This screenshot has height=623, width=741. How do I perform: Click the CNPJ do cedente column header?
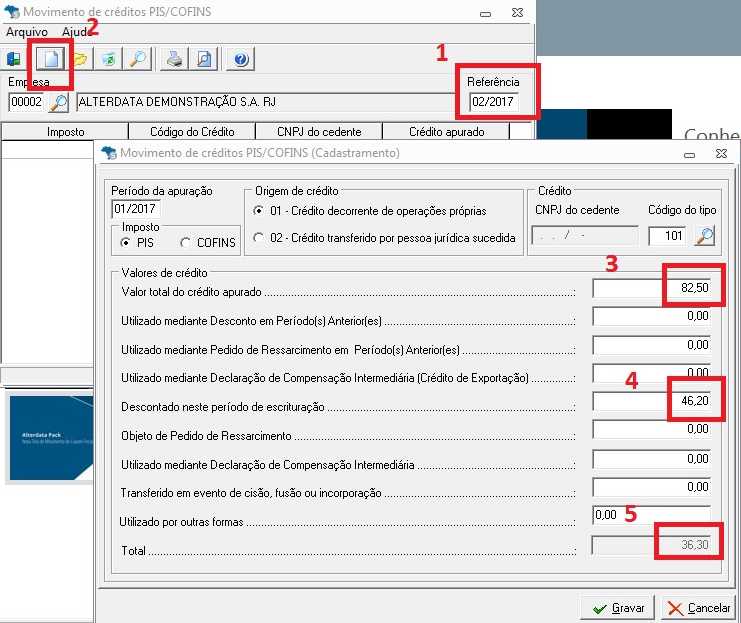click(319, 132)
